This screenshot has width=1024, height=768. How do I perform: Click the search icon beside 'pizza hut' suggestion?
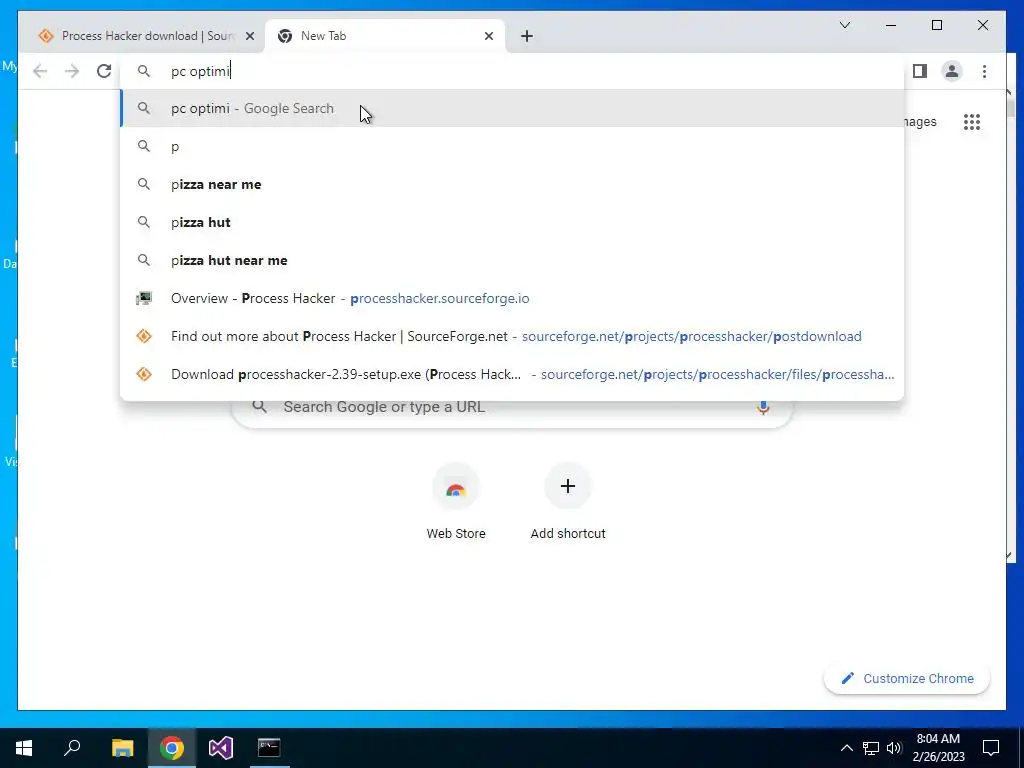click(x=144, y=222)
